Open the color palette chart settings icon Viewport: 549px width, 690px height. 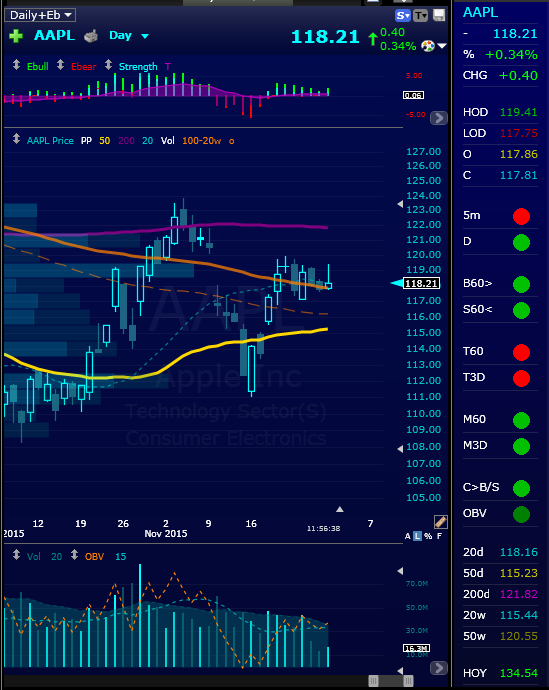pyautogui.click(x=428, y=45)
